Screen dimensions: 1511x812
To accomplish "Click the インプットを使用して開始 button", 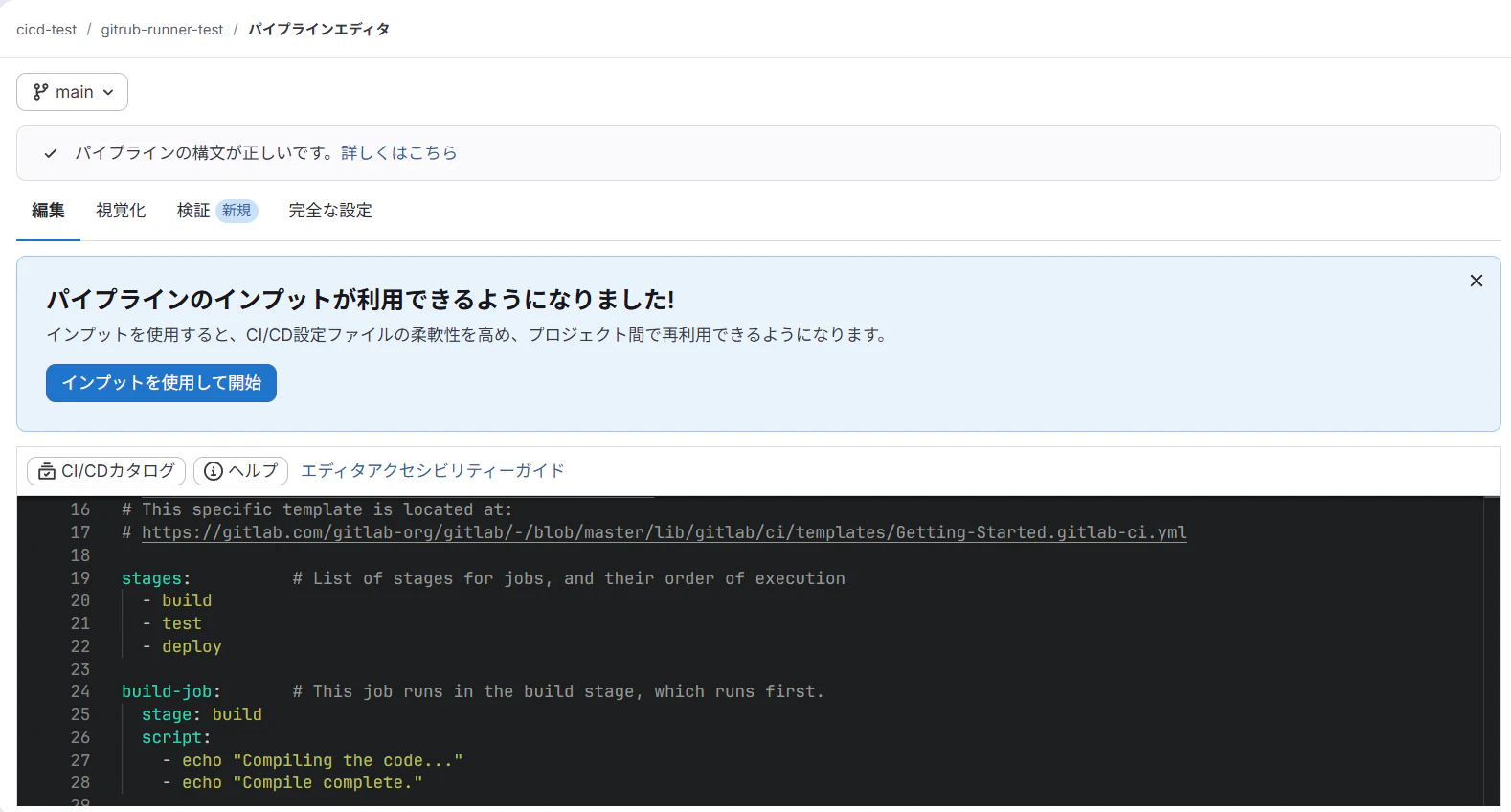I will coord(161,383).
